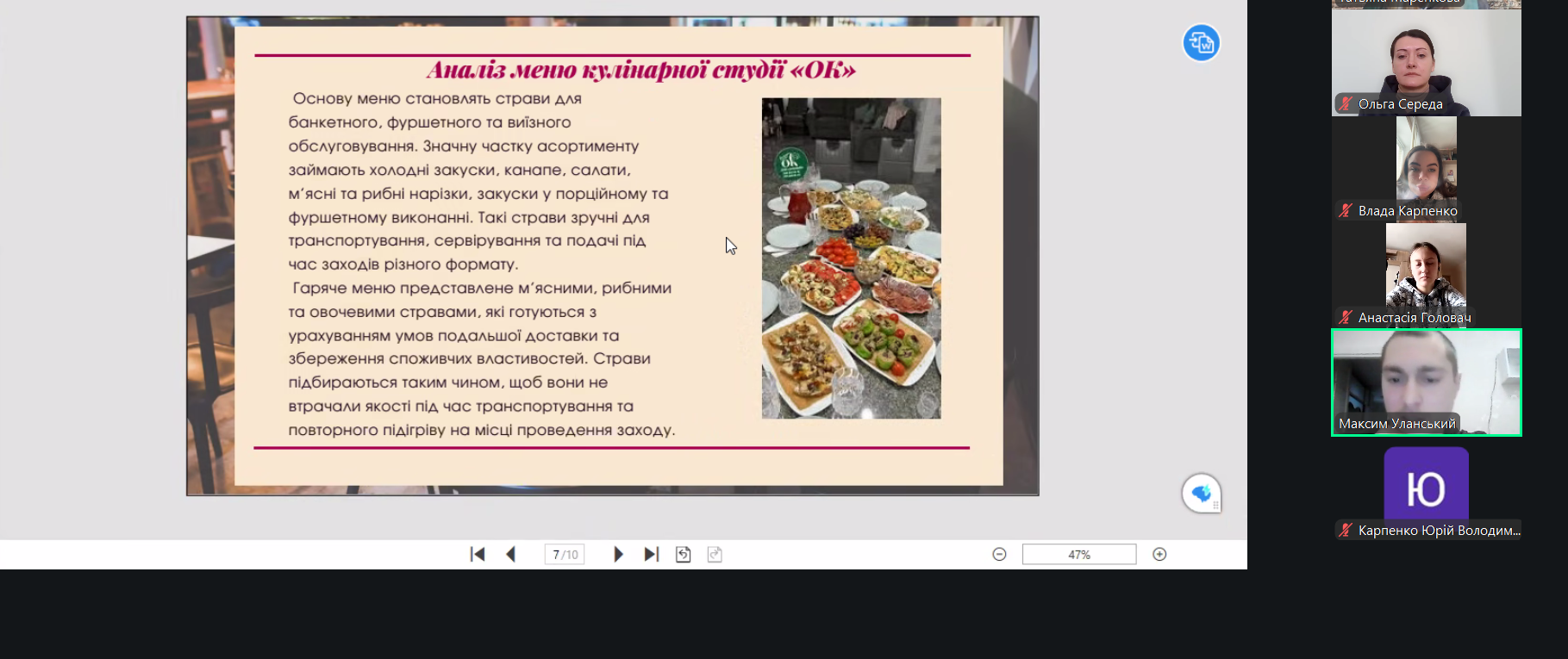Click the 47% zoom level box
The height and width of the screenshot is (659, 1568).
click(1078, 555)
